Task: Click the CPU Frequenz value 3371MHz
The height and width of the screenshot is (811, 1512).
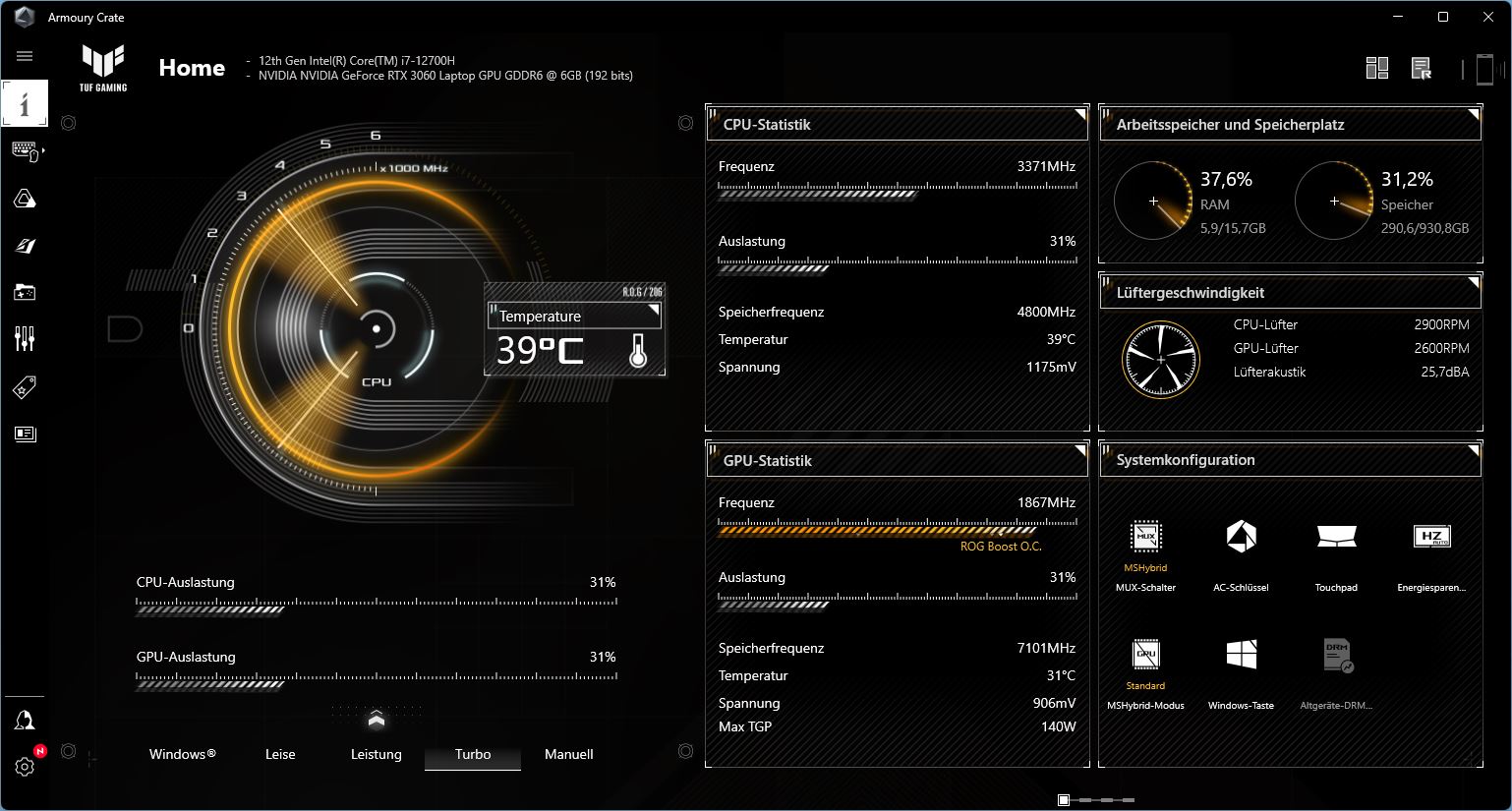Action: tap(1046, 166)
